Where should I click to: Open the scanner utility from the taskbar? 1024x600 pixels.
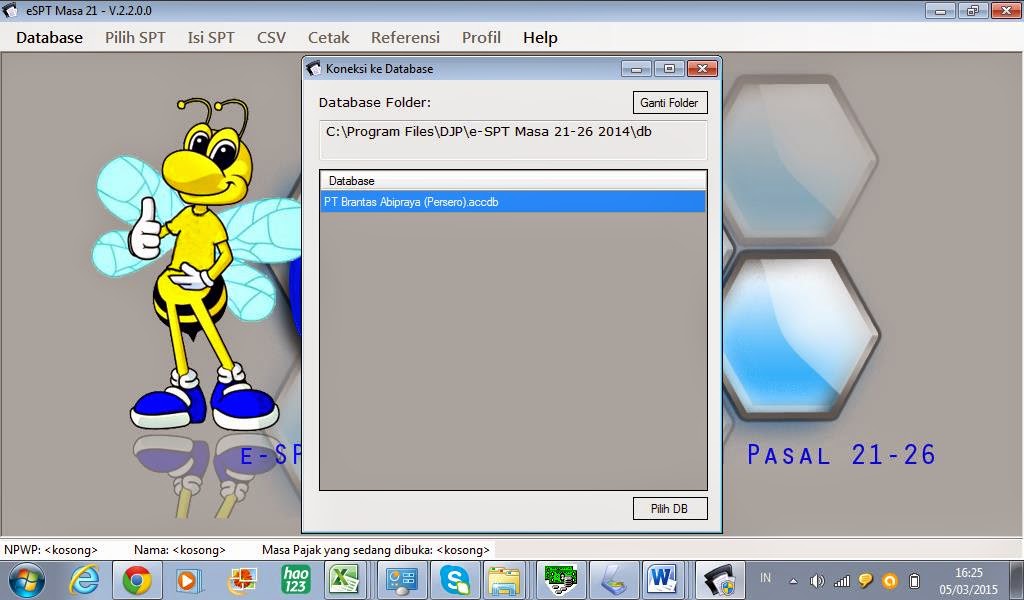click(x=614, y=580)
